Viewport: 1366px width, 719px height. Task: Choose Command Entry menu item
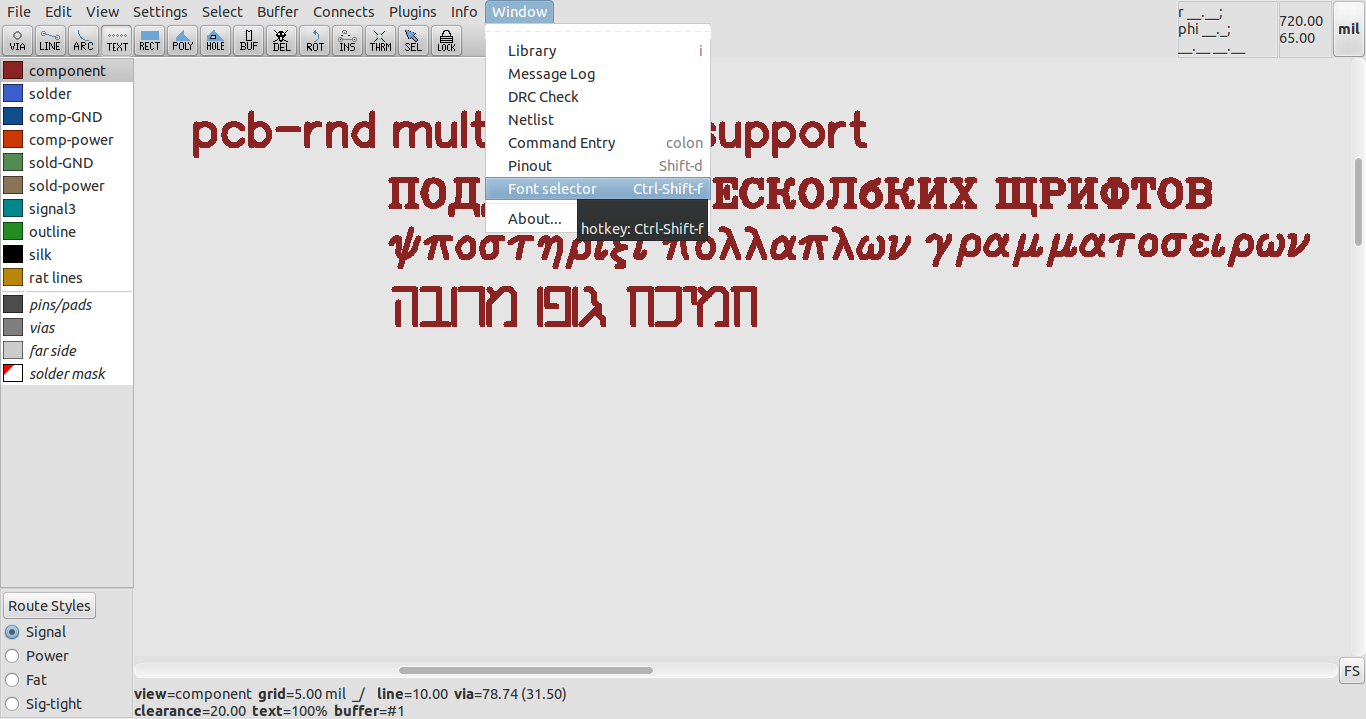[x=598, y=143]
